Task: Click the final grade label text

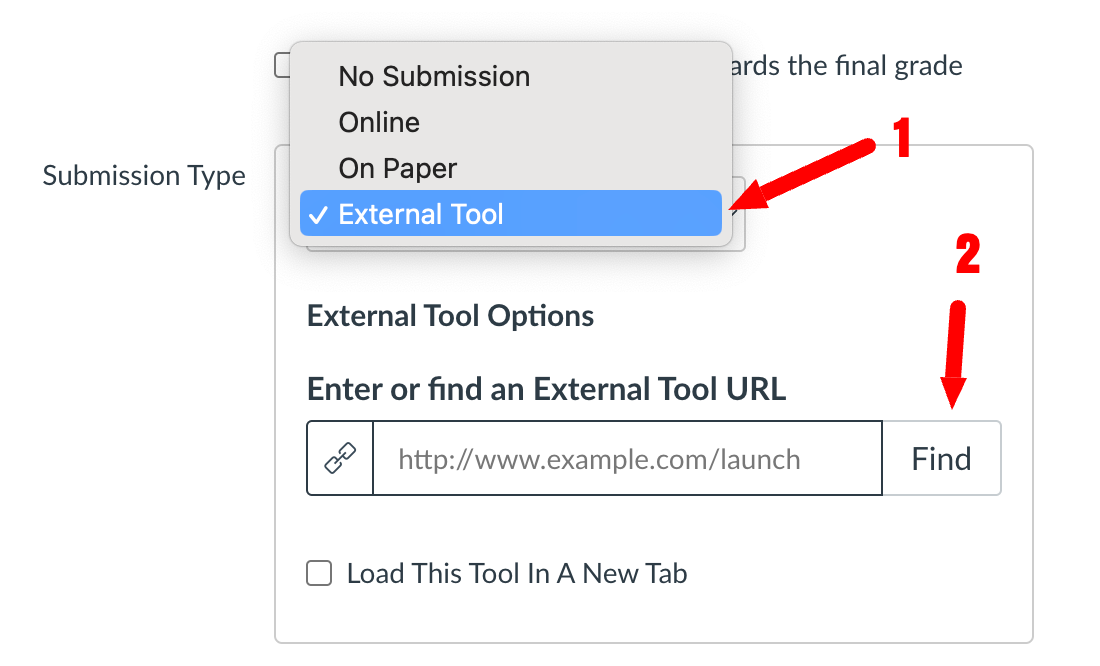Action: [x=846, y=66]
